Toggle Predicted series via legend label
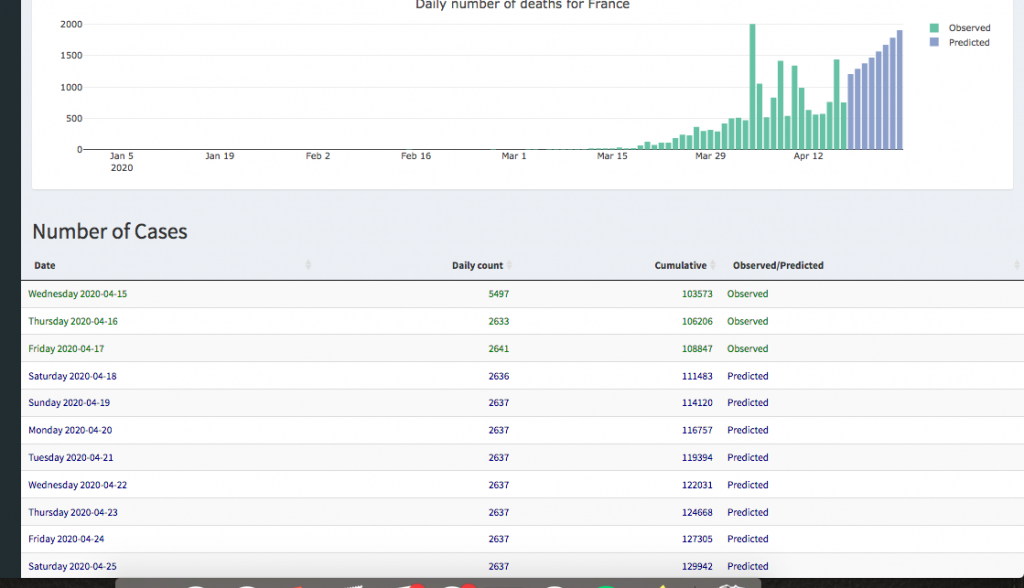1024x588 pixels. pos(969,43)
